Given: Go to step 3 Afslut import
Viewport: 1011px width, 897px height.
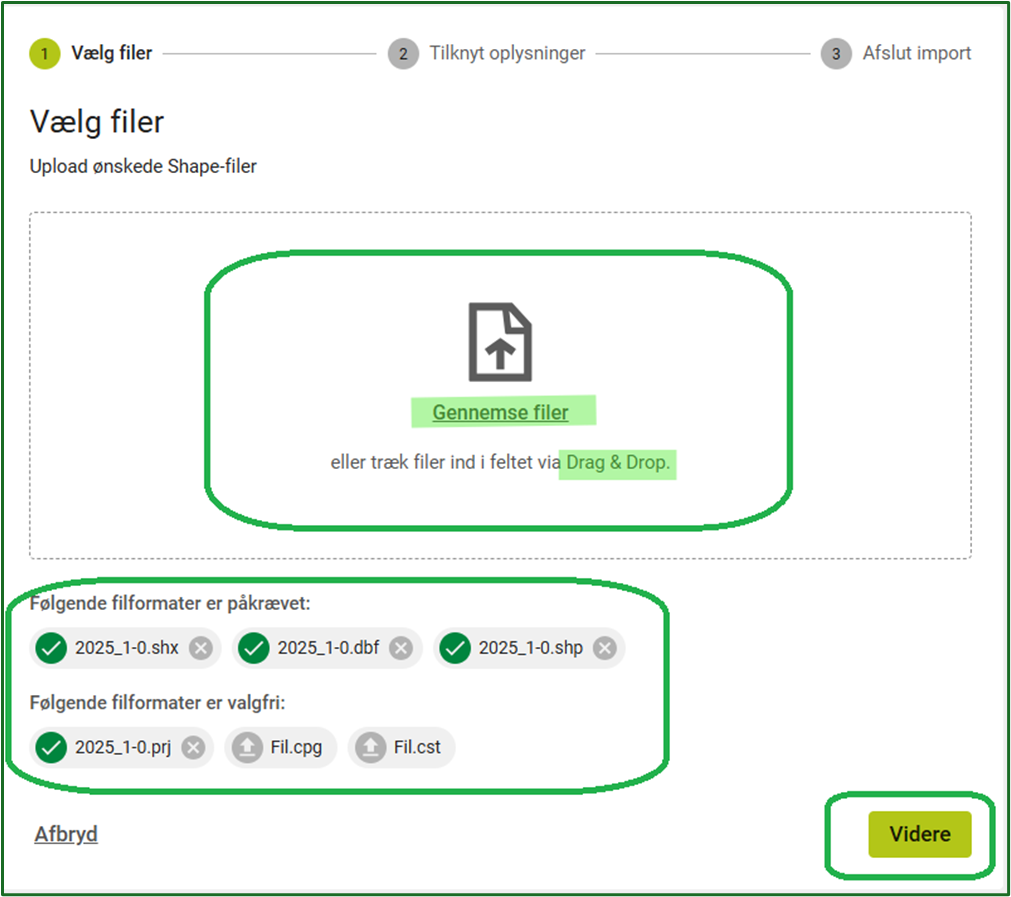Looking at the screenshot, I should click(896, 53).
